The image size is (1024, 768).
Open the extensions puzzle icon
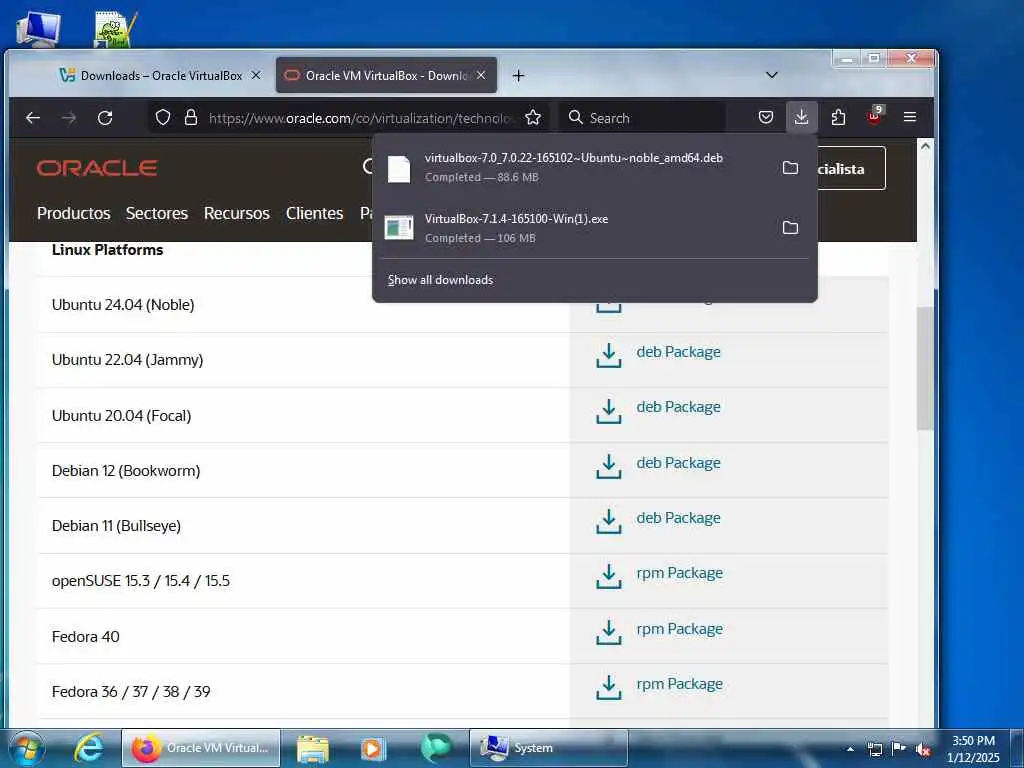pyautogui.click(x=838, y=118)
